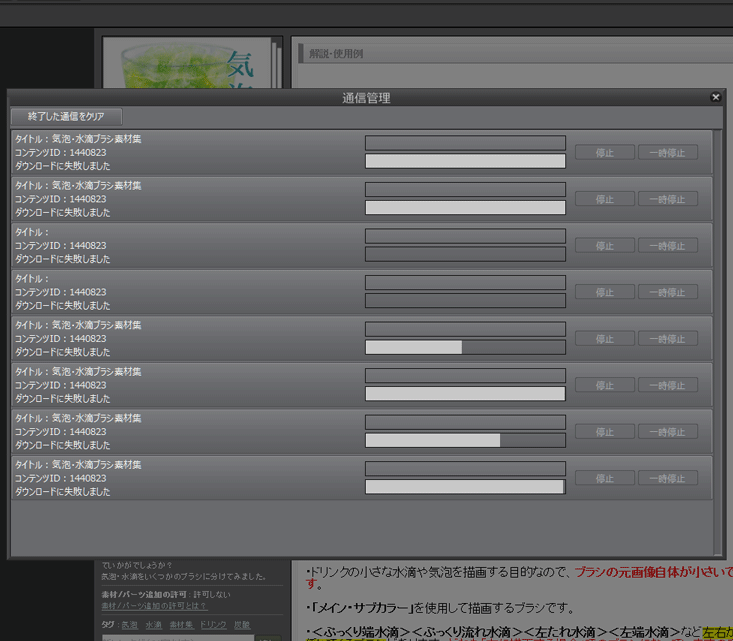Click 一時停止 in the eighth, last download row
Viewport: 733px width, 641px height.
tap(668, 478)
